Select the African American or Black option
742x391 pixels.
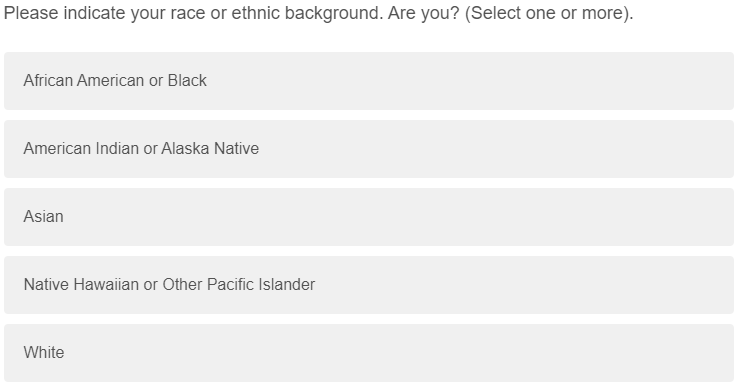click(x=369, y=81)
